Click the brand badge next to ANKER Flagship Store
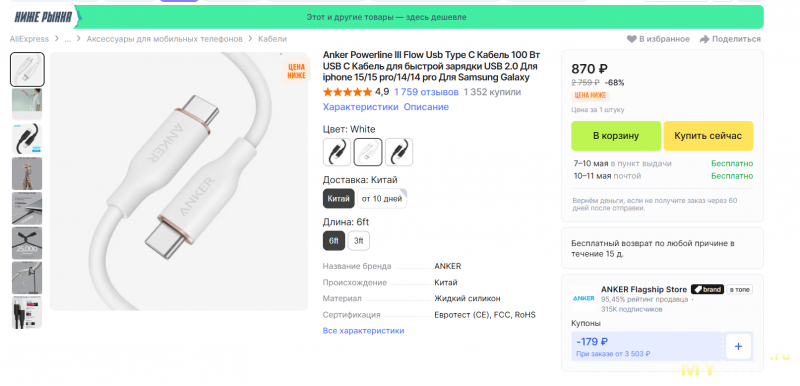800x386 pixels. click(x=707, y=290)
